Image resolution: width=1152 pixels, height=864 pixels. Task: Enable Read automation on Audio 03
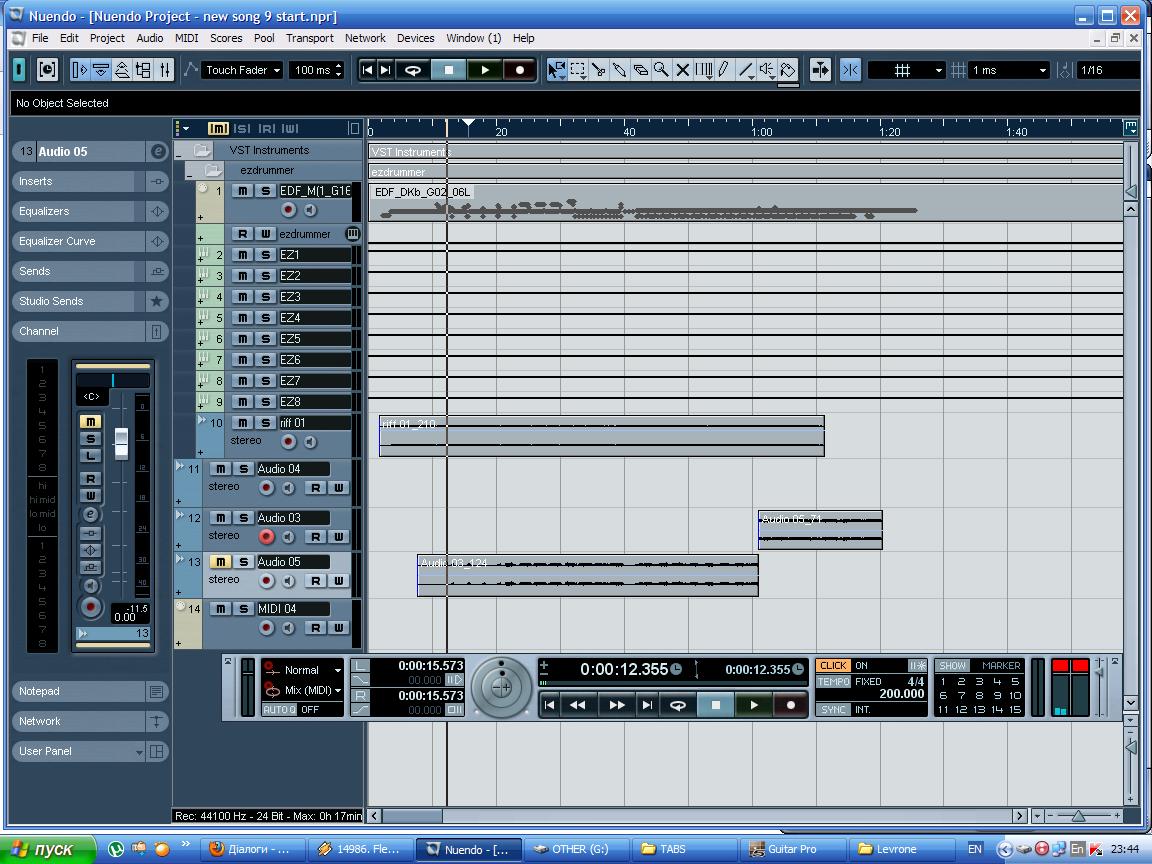[x=315, y=536]
